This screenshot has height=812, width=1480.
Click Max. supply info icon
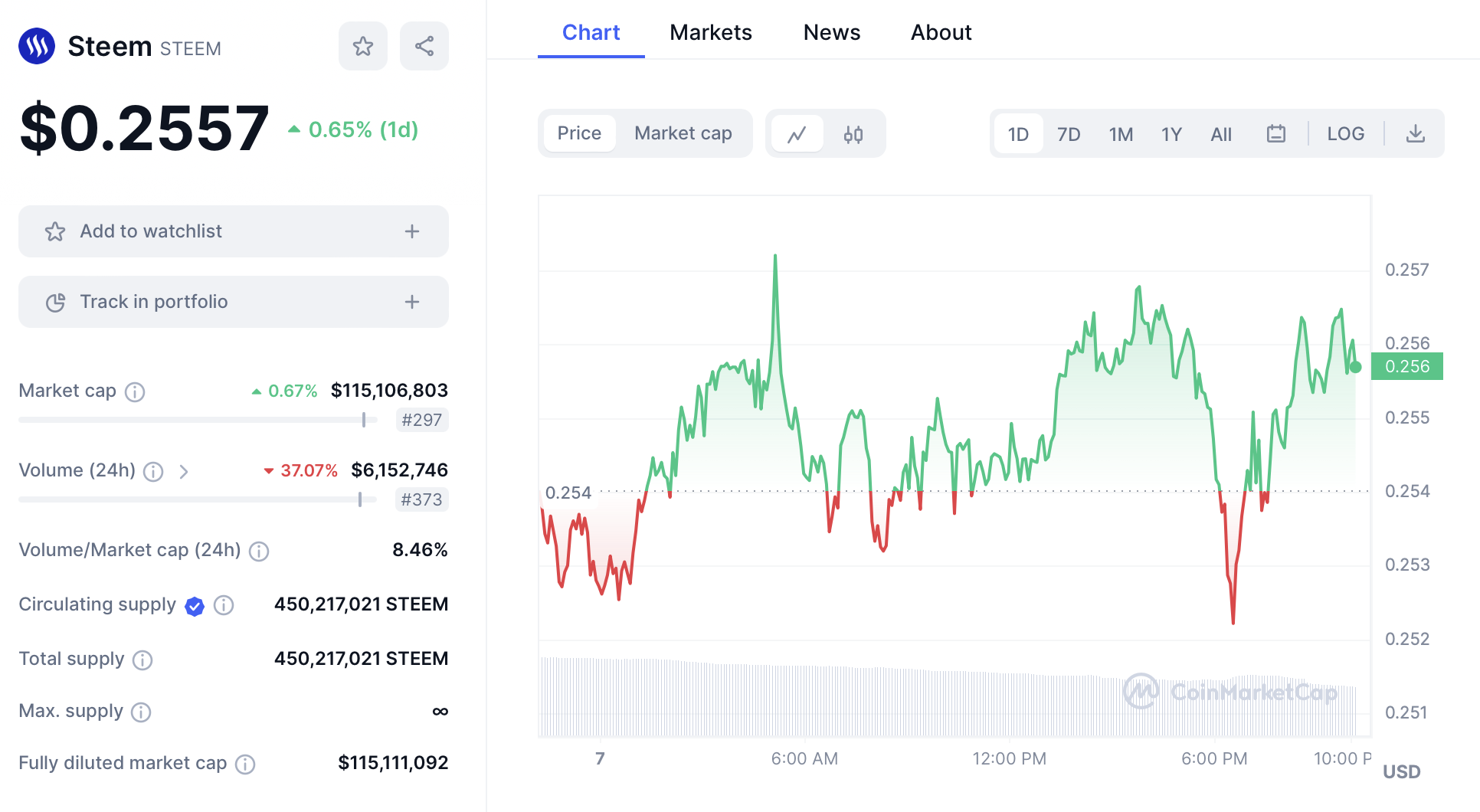click(141, 712)
